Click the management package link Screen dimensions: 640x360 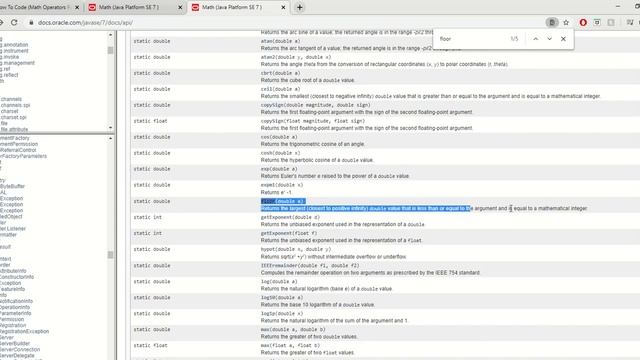[x=17, y=63]
